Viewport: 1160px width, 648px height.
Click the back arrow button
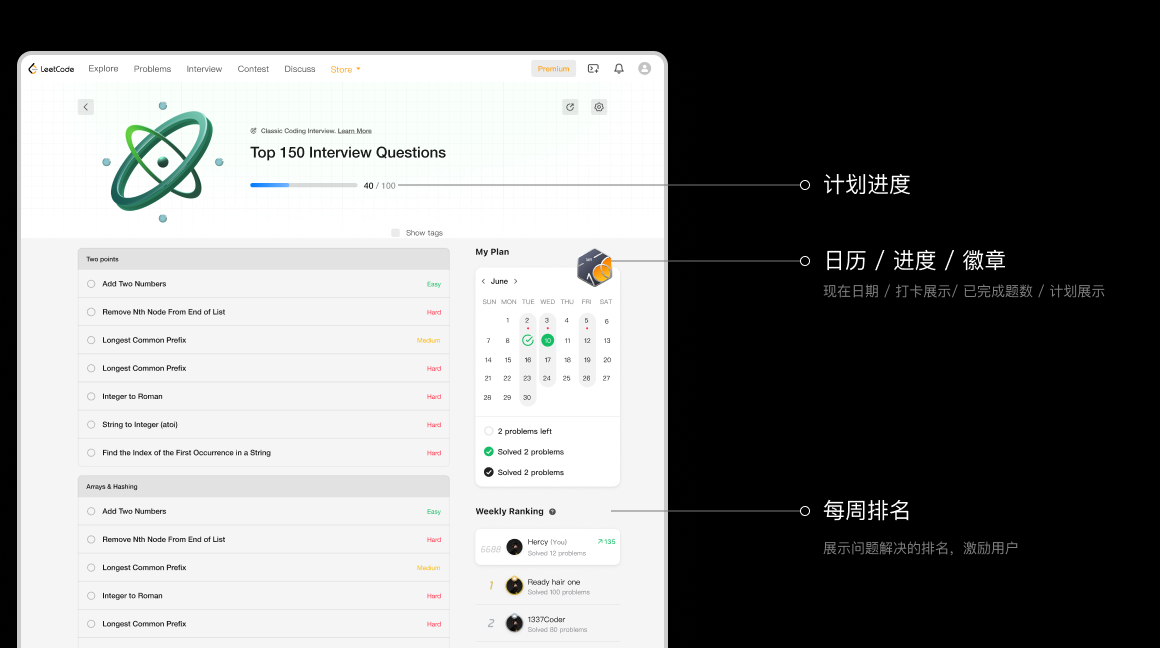pyautogui.click(x=86, y=107)
